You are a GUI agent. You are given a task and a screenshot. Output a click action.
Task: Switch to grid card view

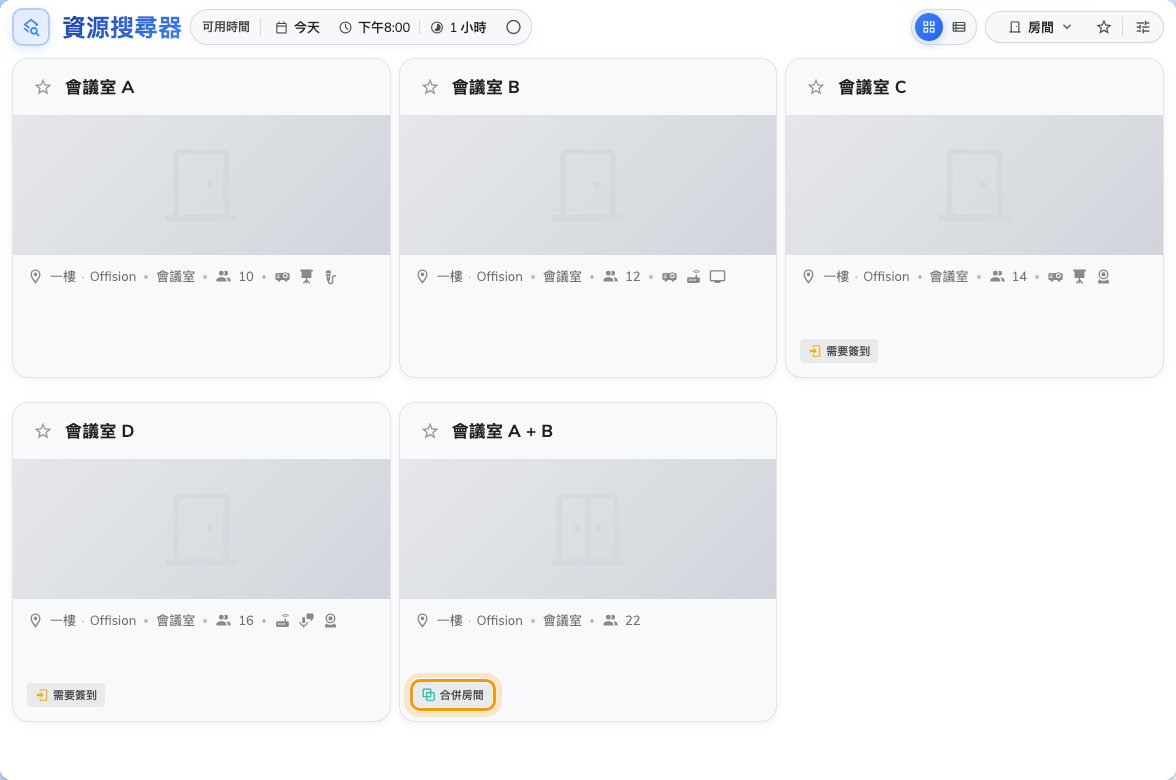[928, 28]
